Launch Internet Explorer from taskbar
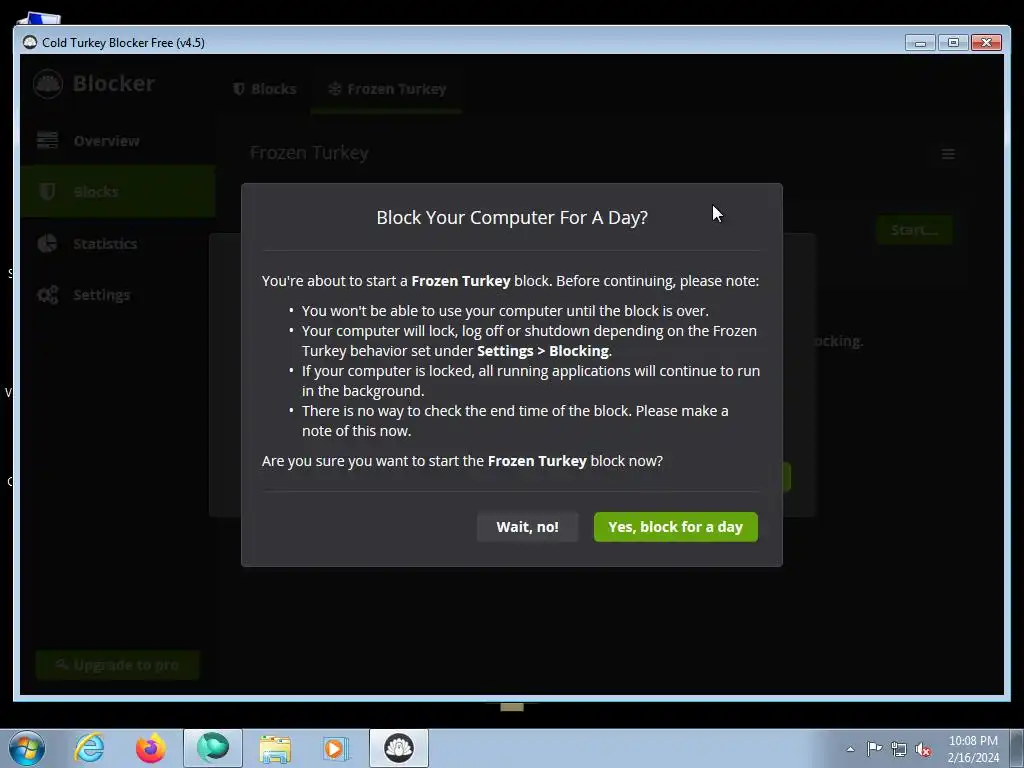The image size is (1024, 768). [89, 748]
